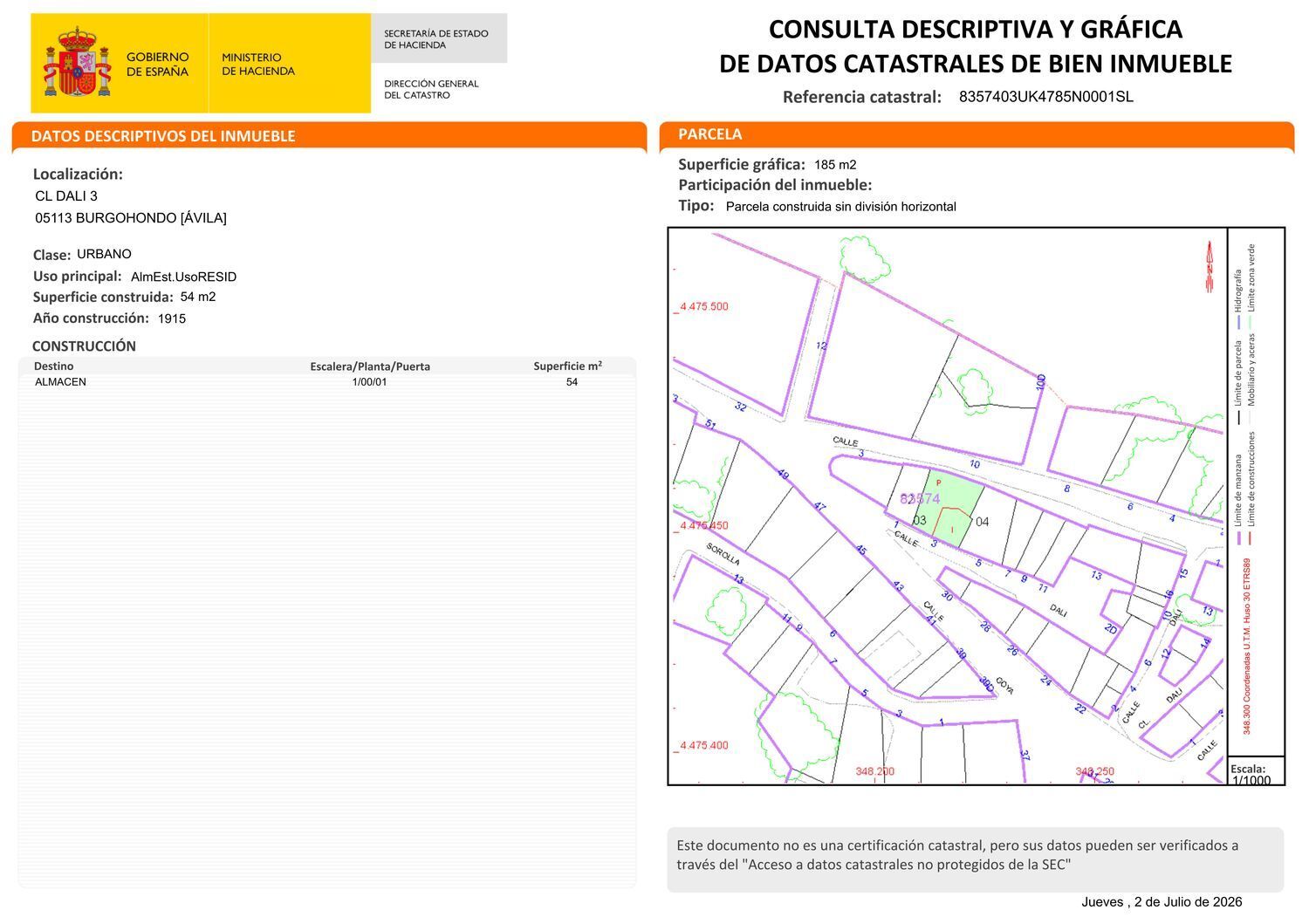The height and width of the screenshot is (924, 1309).
Task: Click the '348.250' map coordinate label
Action: (x=1094, y=771)
